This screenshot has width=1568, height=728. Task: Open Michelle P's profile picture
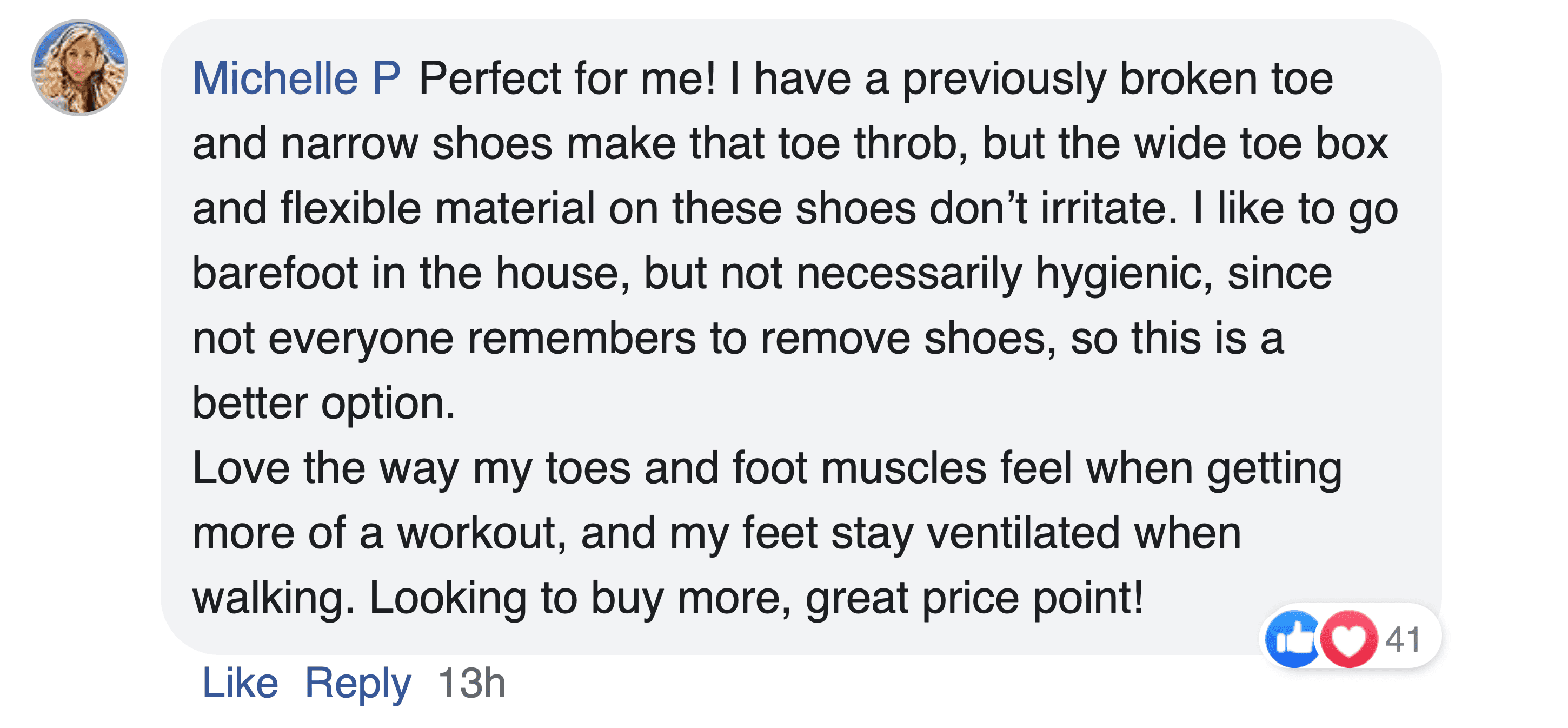click(x=79, y=67)
